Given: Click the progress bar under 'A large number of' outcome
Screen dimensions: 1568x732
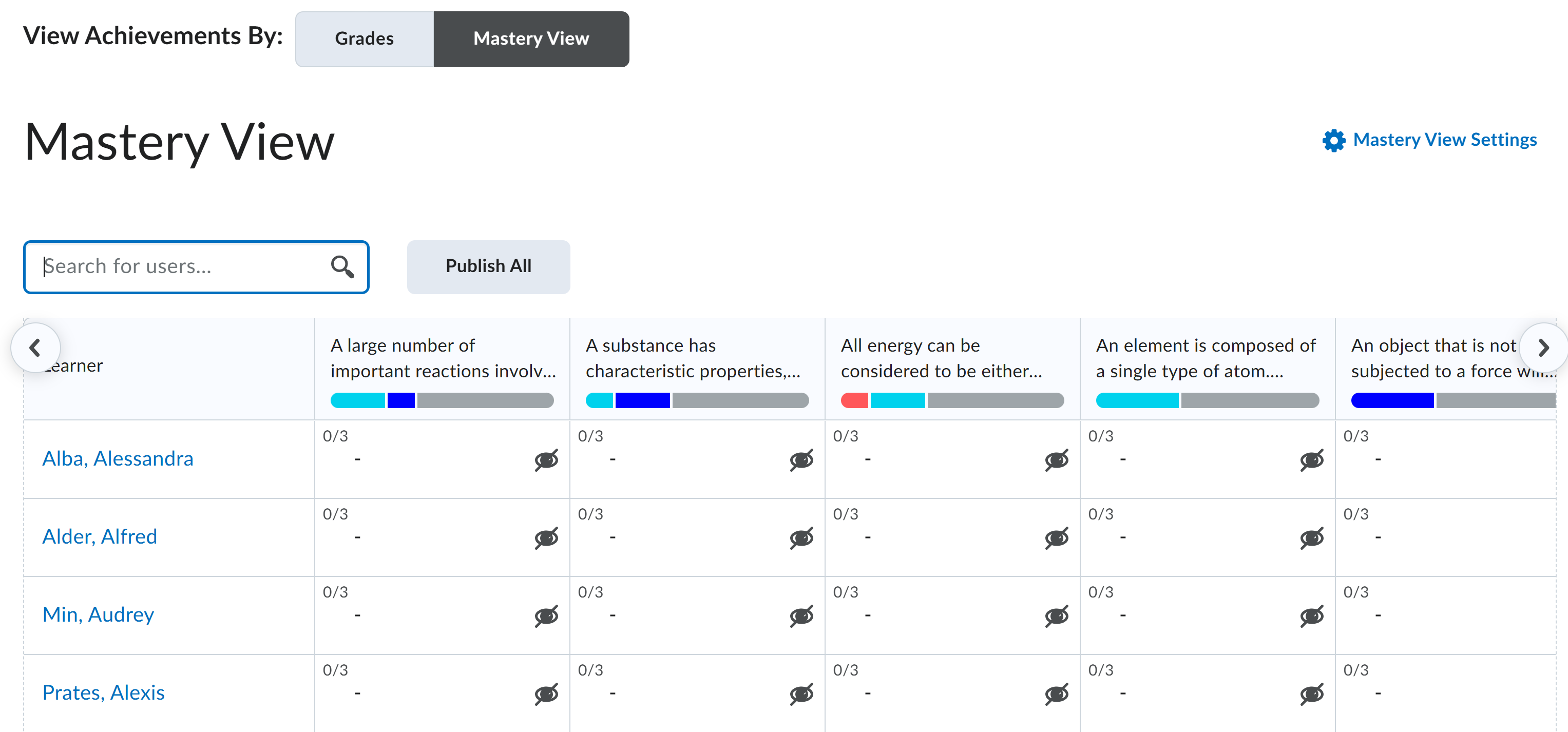Looking at the screenshot, I should tap(442, 400).
